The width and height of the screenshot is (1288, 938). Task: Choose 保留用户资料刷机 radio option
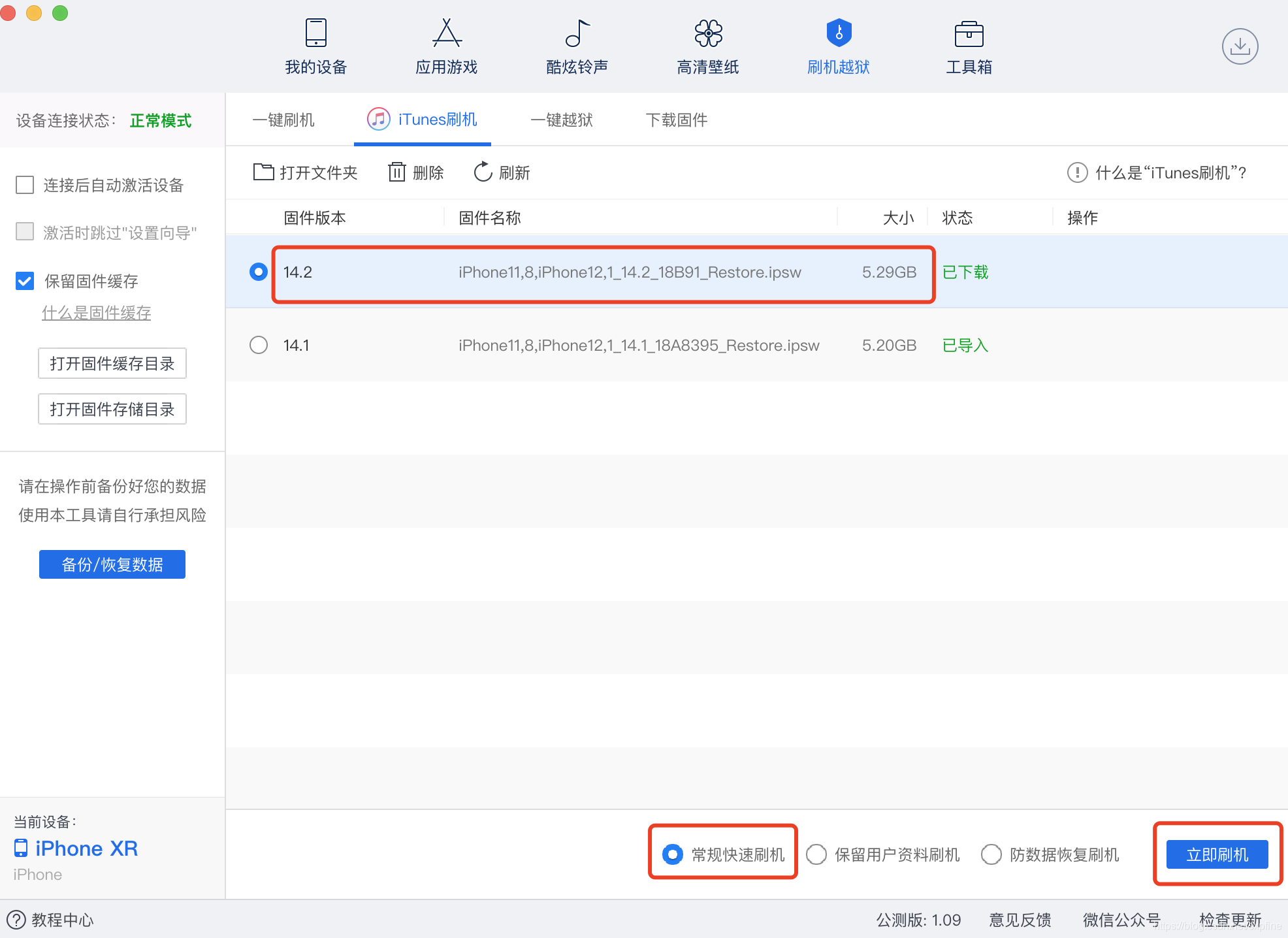[816, 854]
